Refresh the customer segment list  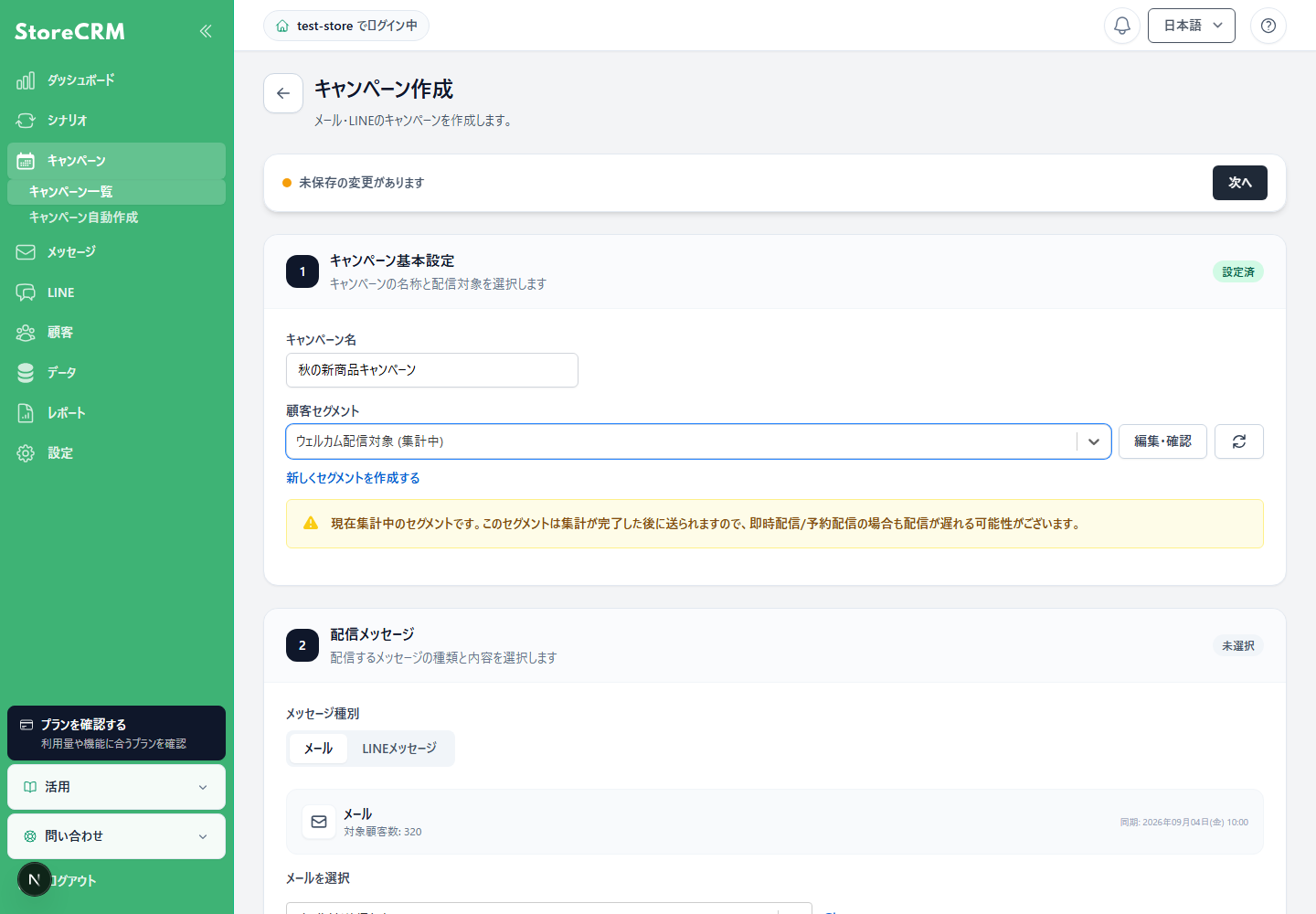(x=1239, y=441)
